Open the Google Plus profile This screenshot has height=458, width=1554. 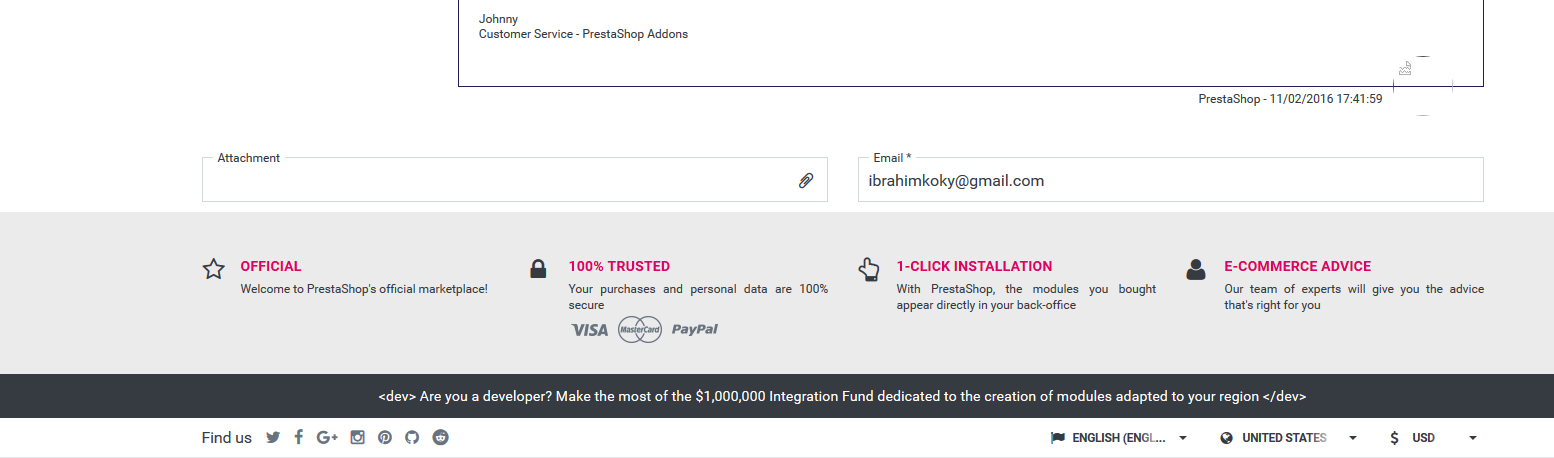(327, 437)
